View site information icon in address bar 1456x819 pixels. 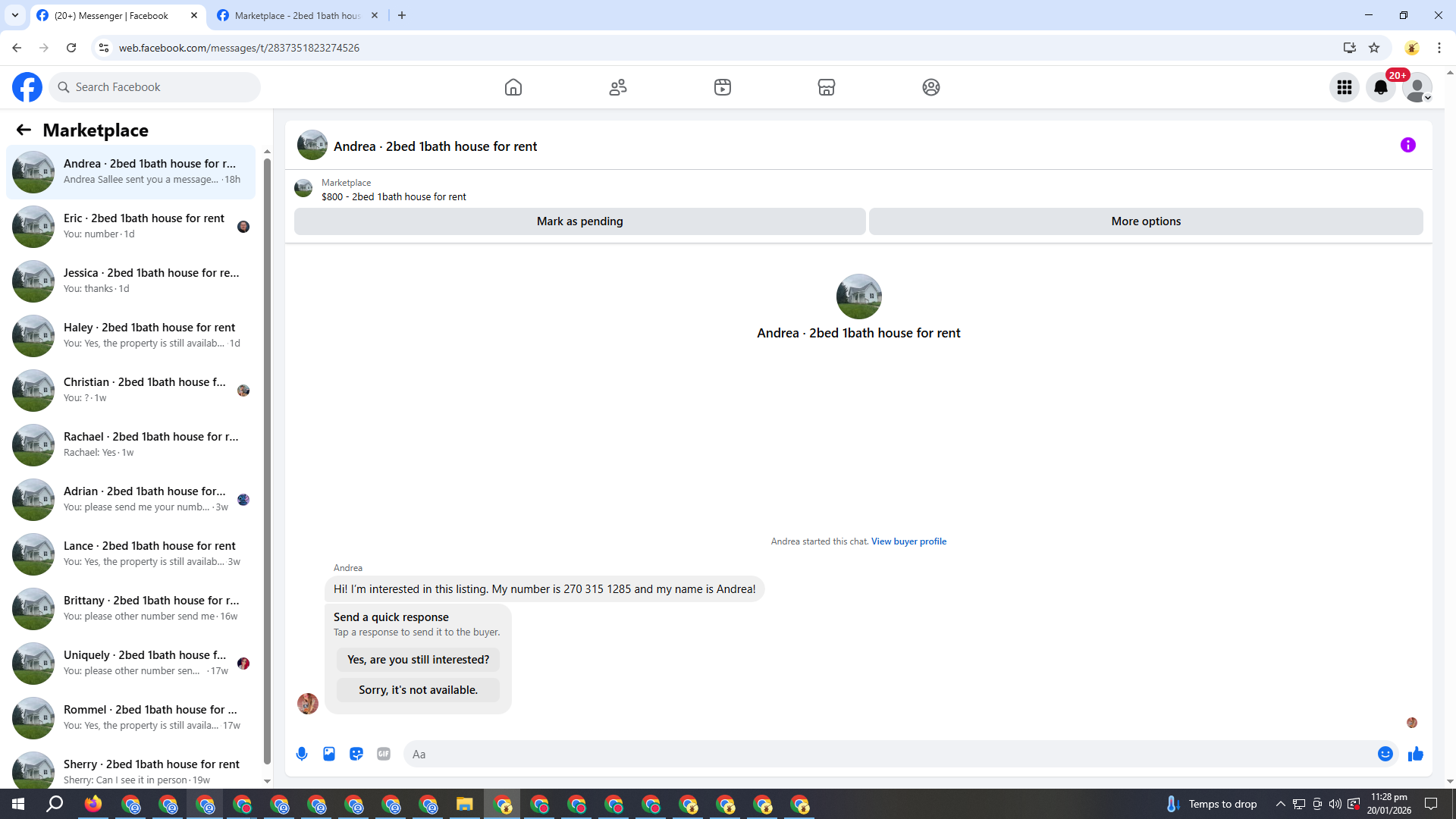pos(104,48)
